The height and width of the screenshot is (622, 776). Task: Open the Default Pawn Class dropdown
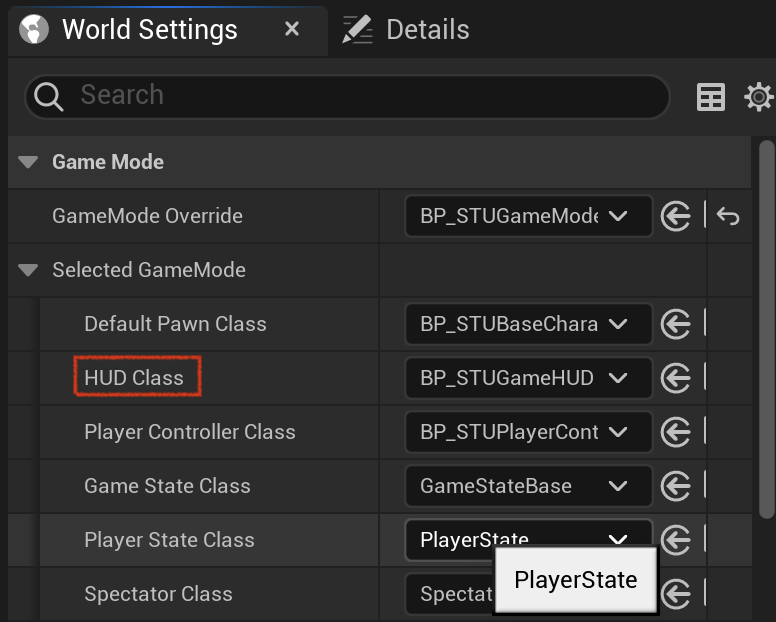pyautogui.click(x=529, y=324)
